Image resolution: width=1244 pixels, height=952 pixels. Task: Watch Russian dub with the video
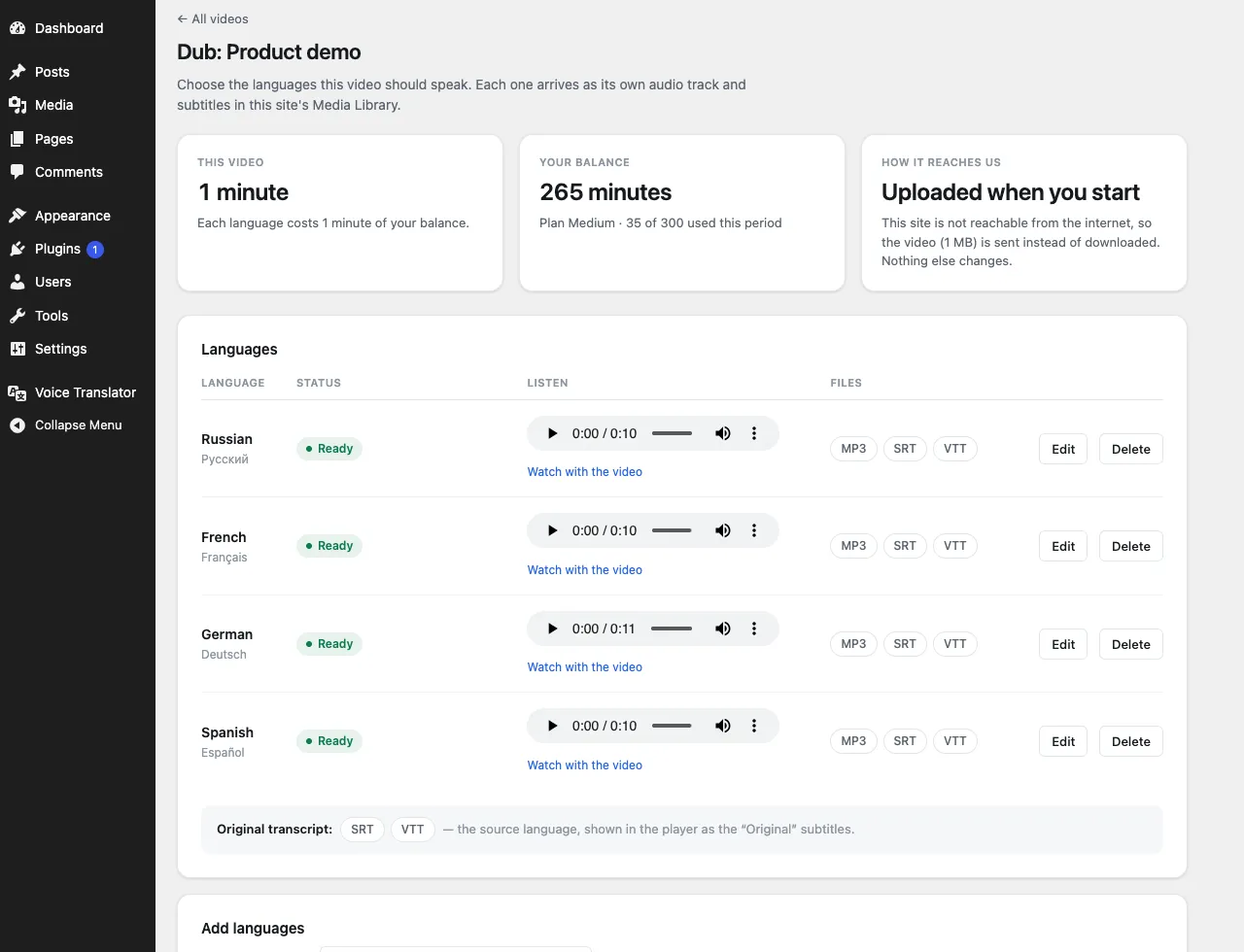585,472
